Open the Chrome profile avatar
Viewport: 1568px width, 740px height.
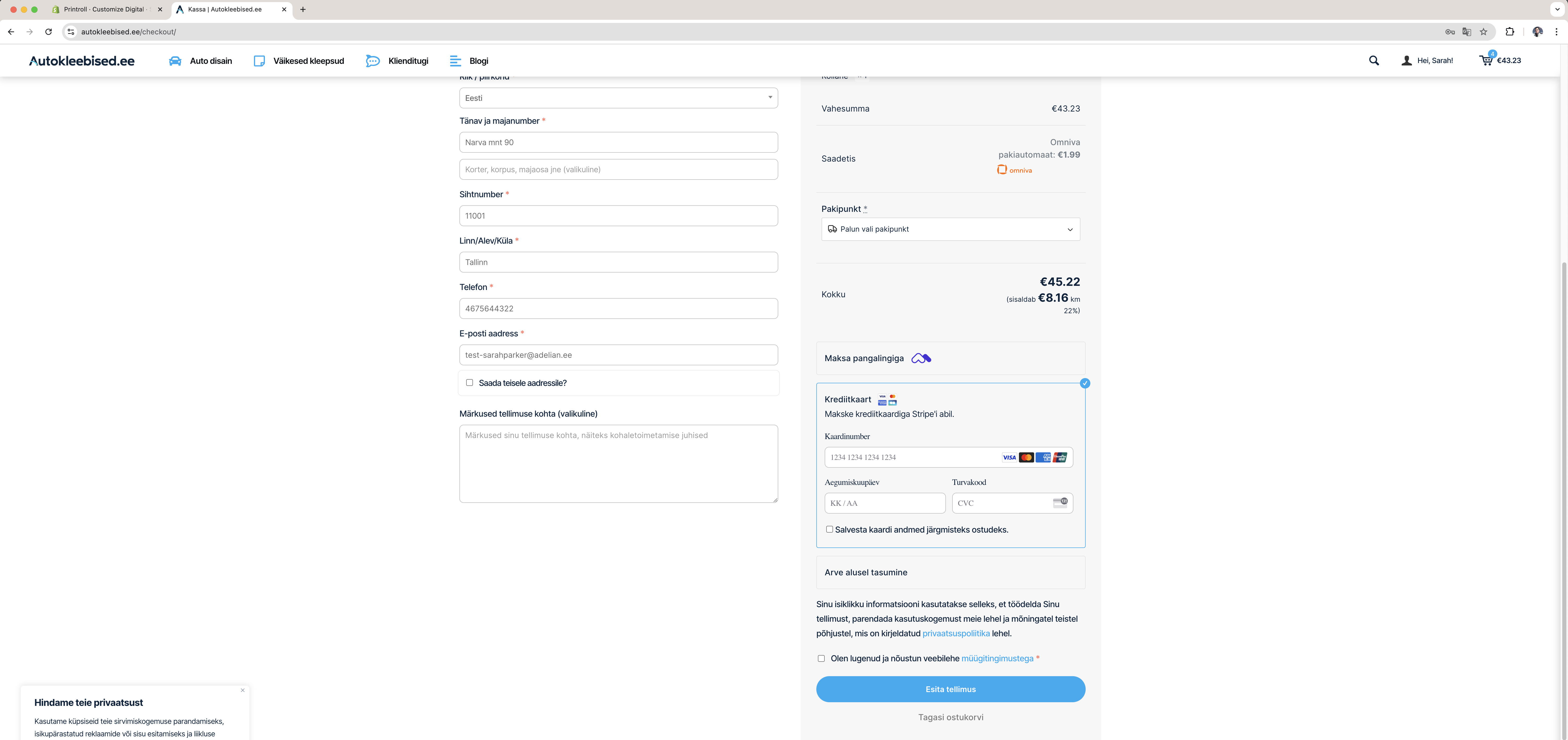pyautogui.click(x=1537, y=32)
